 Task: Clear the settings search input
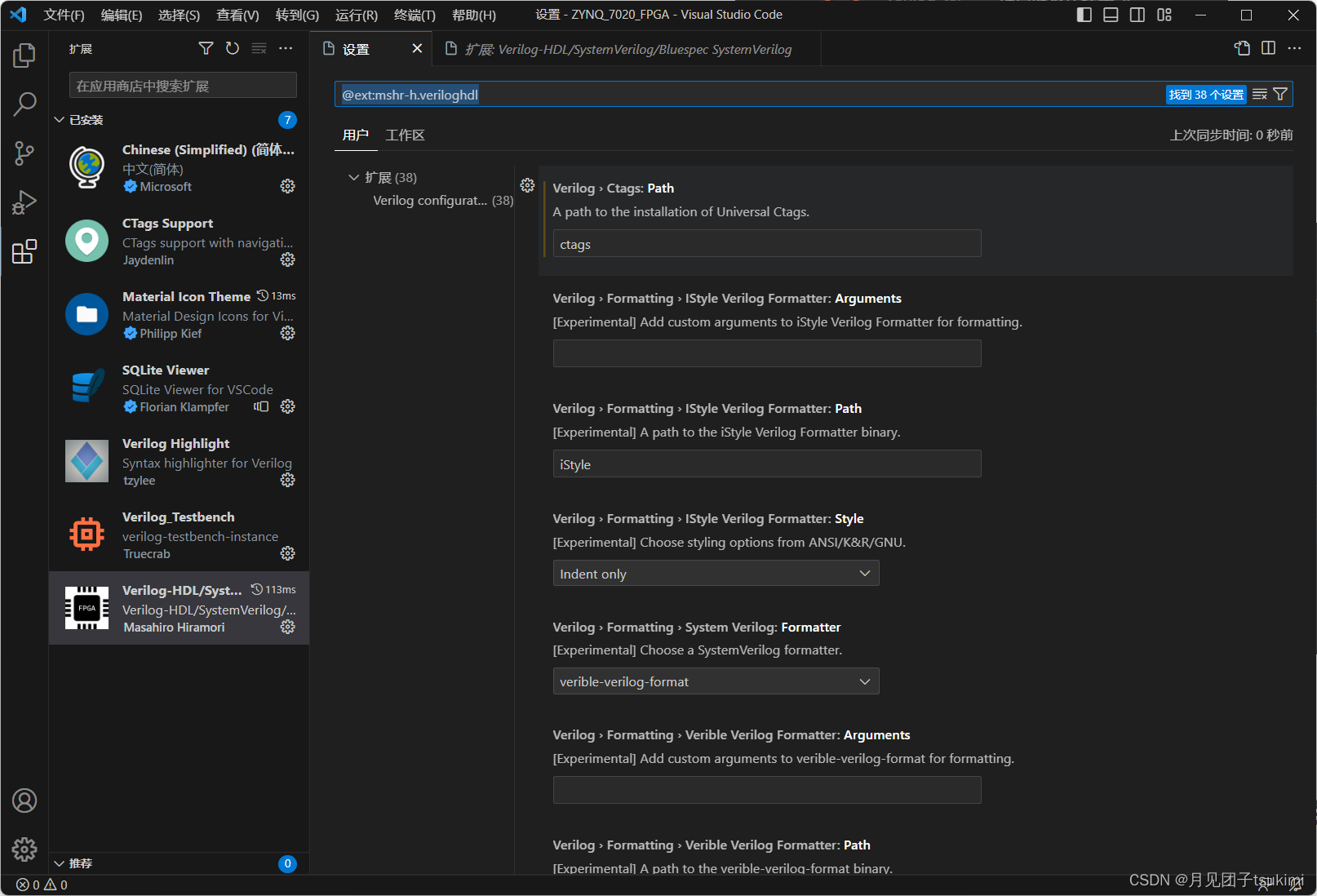click(x=1260, y=94)
